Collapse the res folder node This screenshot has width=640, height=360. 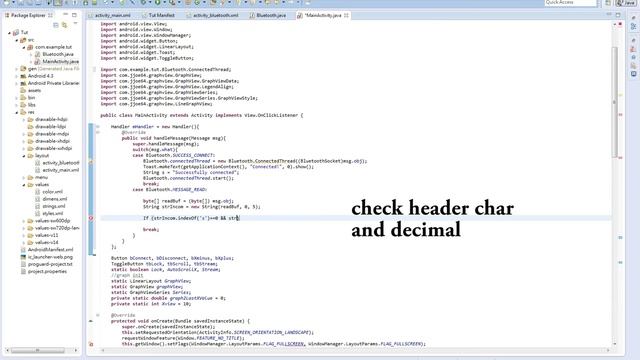pos(17,112)
